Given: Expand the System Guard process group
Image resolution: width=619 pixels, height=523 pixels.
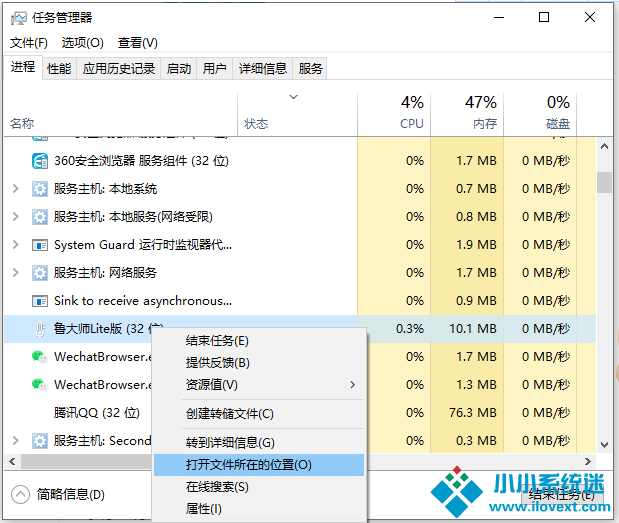Looking at the screenshot, I should (x=16, y=245).
